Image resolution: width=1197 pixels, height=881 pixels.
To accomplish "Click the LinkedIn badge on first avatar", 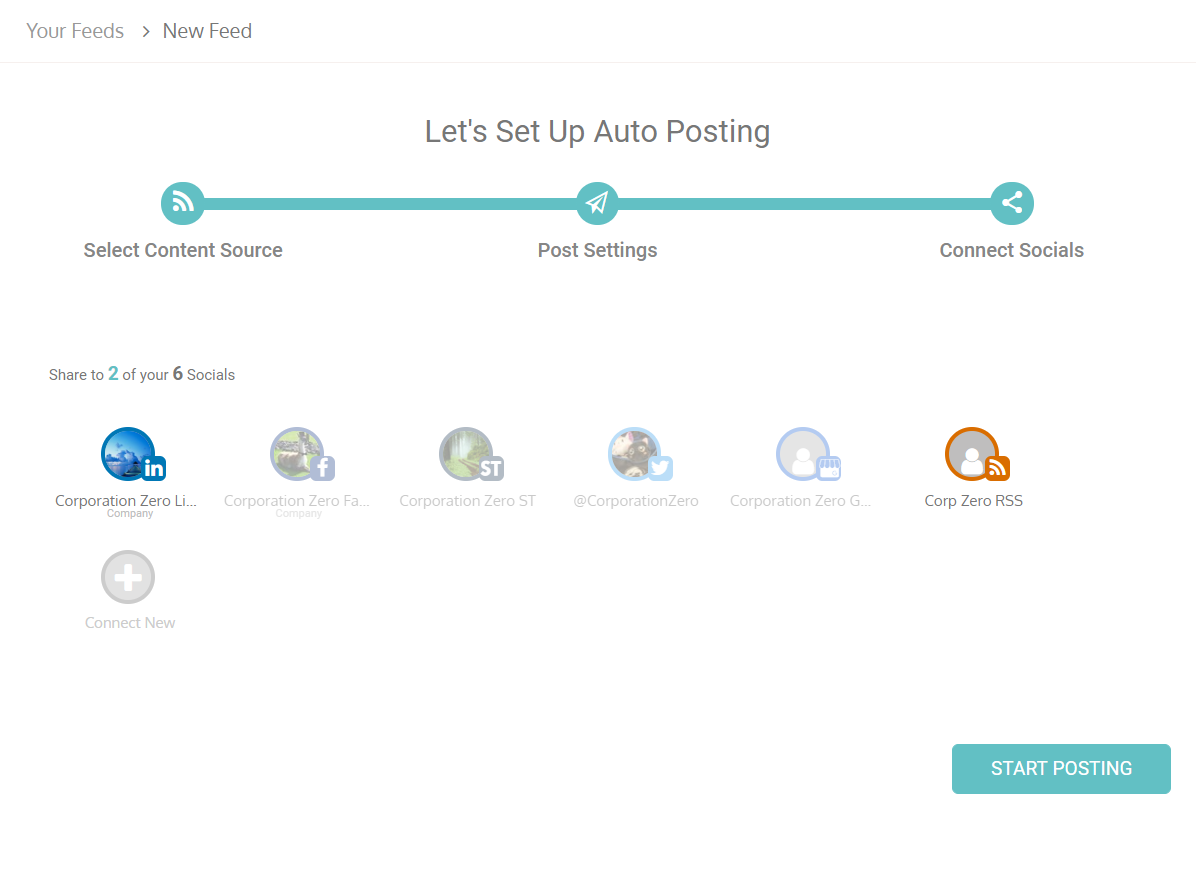I will coord(154,468).
